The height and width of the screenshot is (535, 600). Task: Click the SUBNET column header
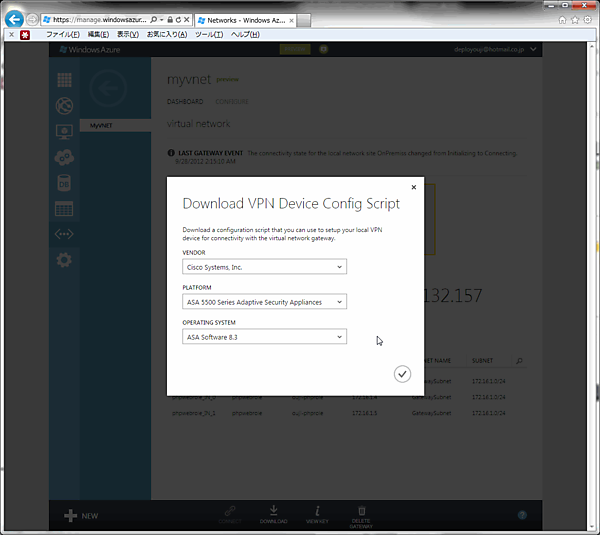click(483, 361)
